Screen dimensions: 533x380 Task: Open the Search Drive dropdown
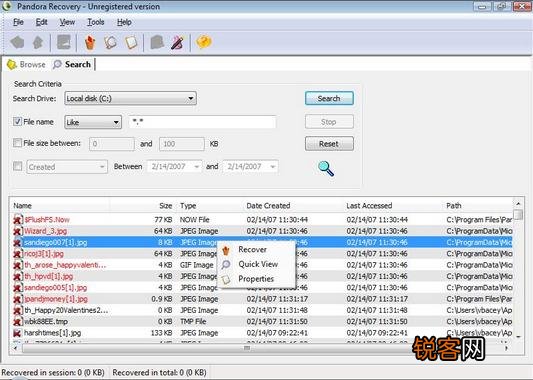[x=131, y=99]
